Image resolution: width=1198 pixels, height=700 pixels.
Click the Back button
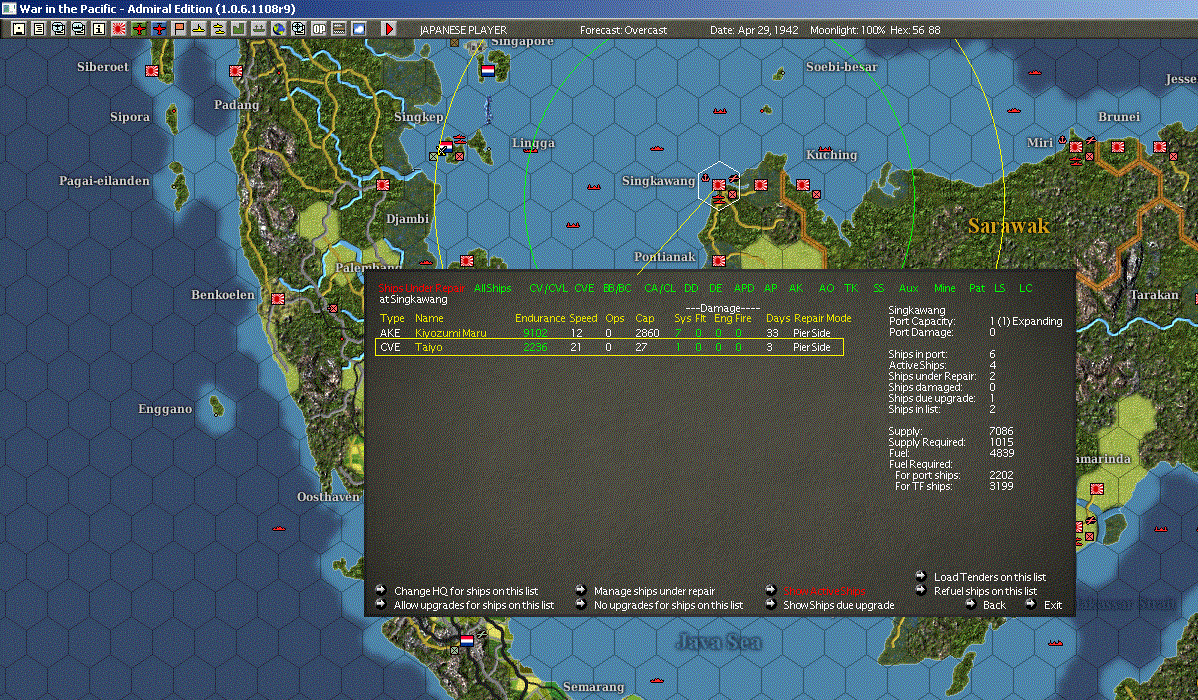click(x=994, y=605)
